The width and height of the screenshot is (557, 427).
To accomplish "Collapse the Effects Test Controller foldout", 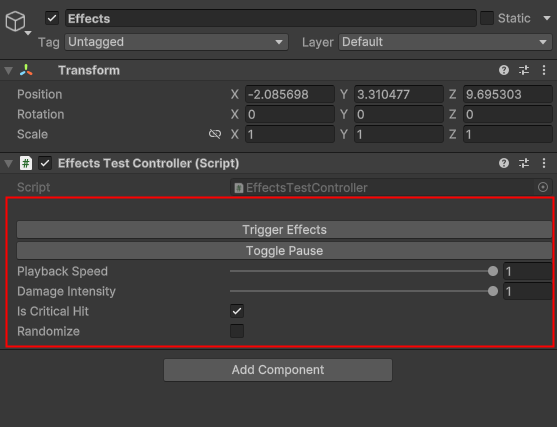I will (9, 163).
